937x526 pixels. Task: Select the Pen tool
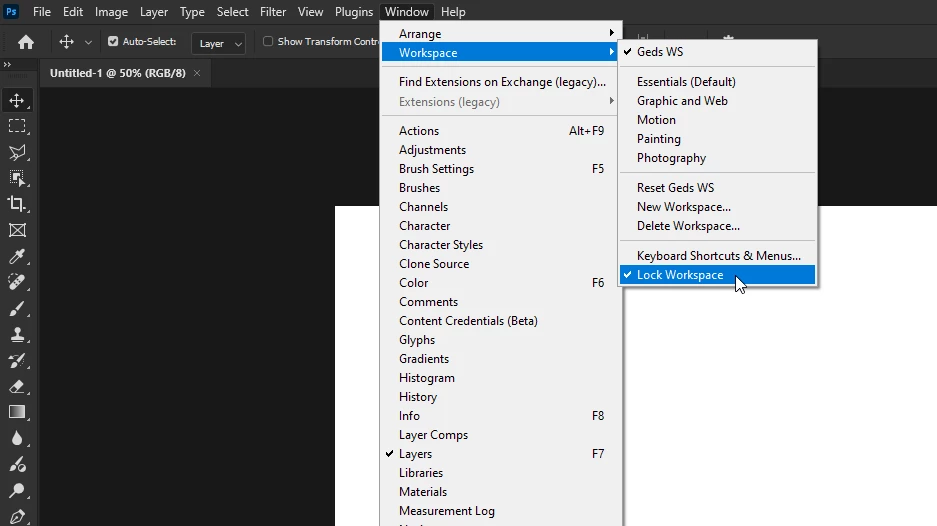(x=17, y=516)
